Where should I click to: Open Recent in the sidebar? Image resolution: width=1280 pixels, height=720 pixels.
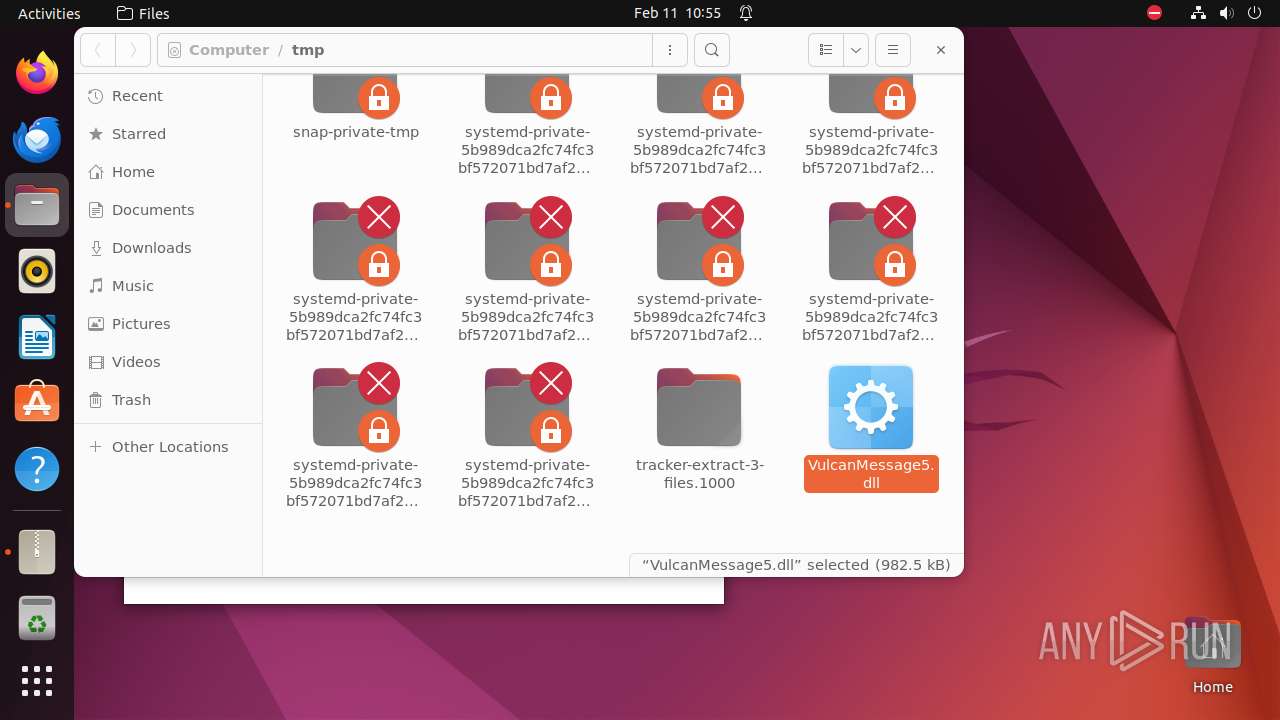(169, 96)
